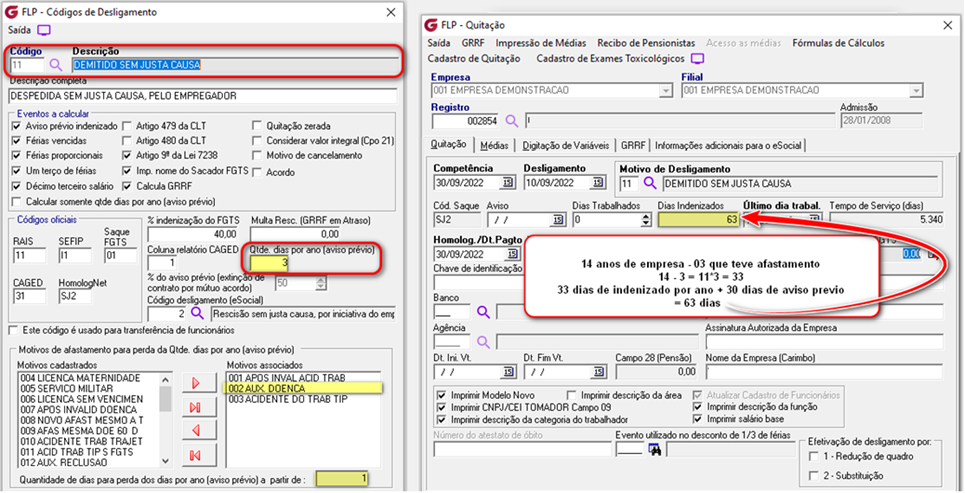Click the Descrição completa input field
Image resolution: width=965 pixels, height=493 pixels.
(x=202, y=96)
